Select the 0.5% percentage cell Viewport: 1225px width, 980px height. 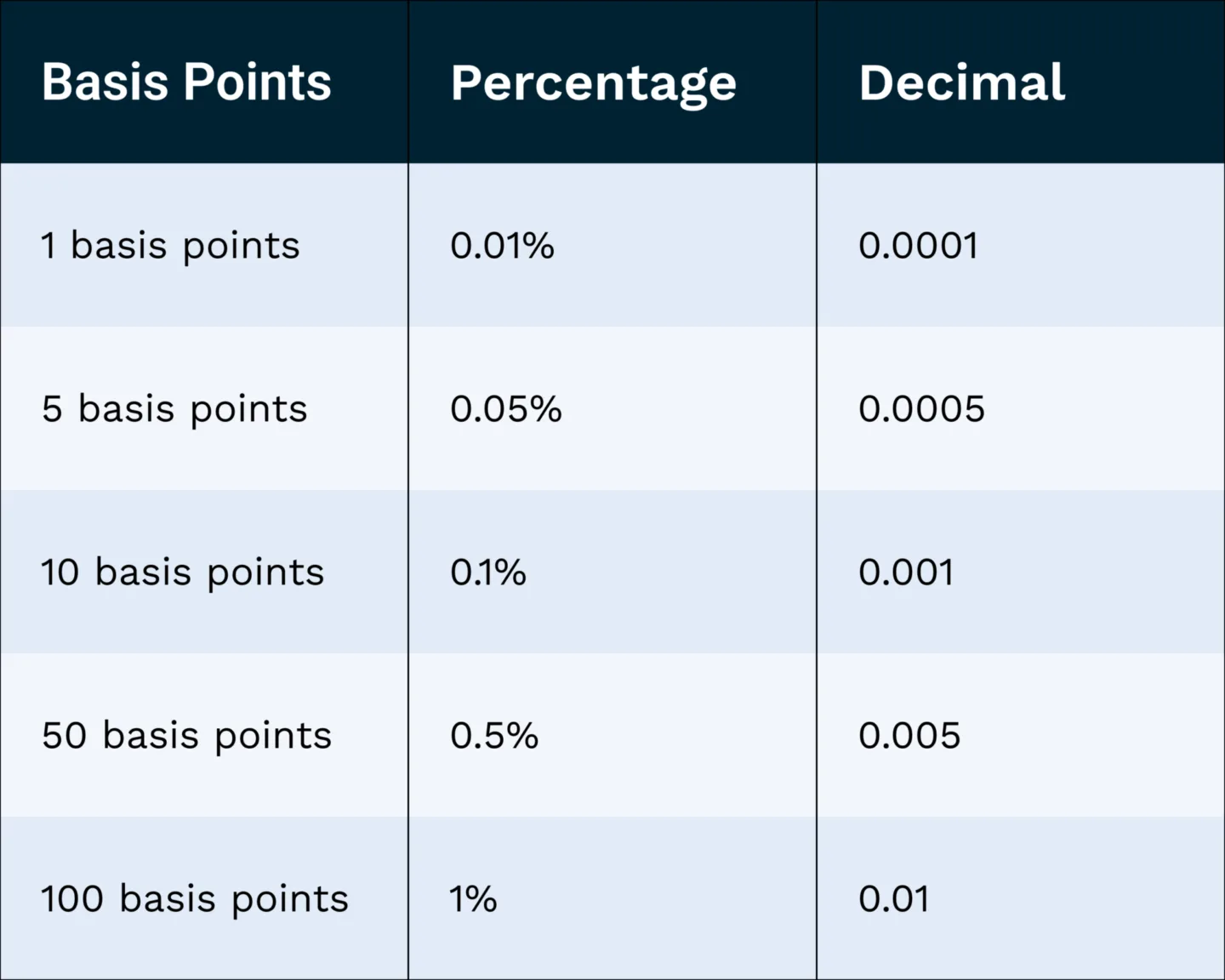tap(494, 736)
